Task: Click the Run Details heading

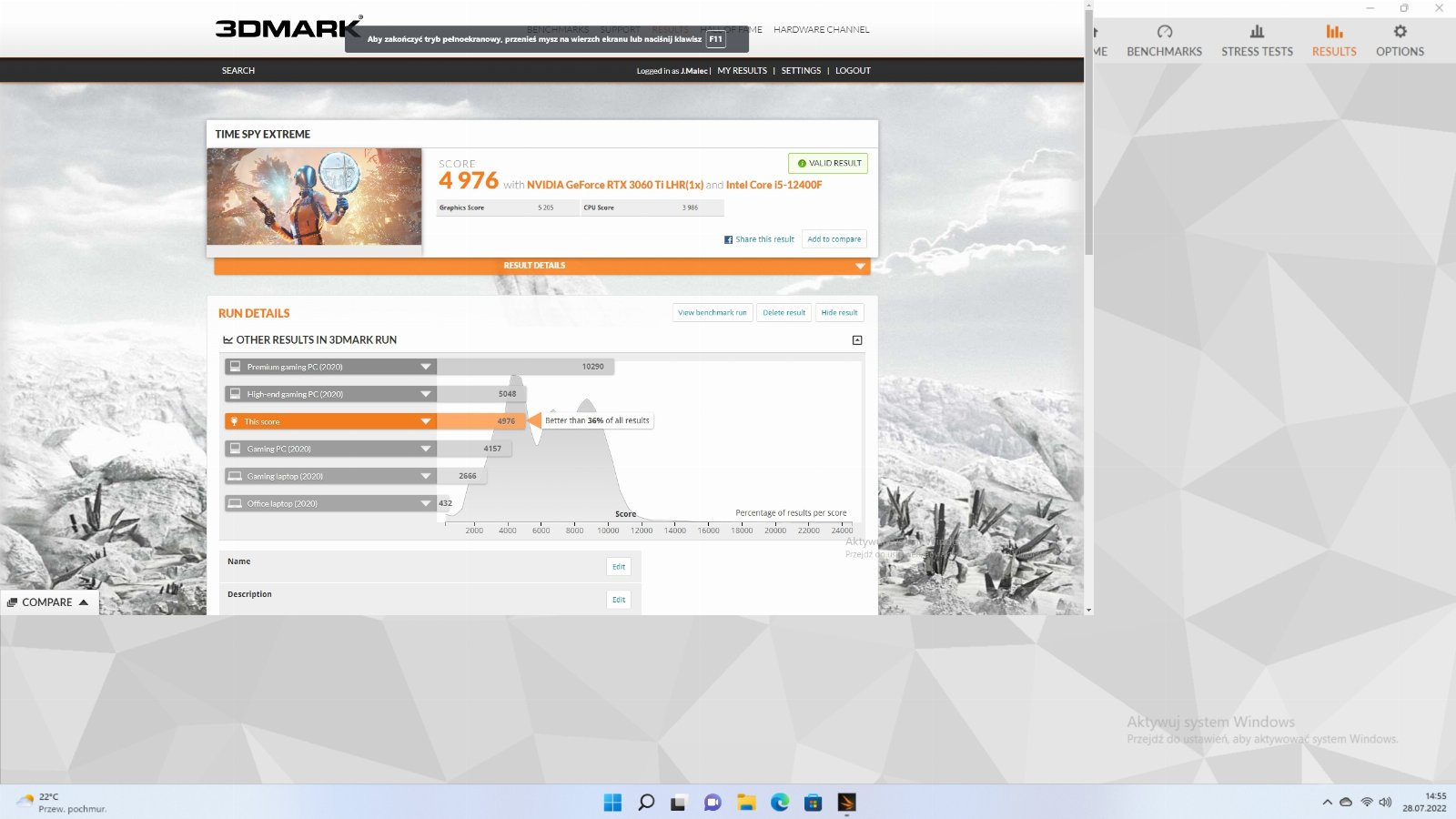Action: tap(254, 313)
